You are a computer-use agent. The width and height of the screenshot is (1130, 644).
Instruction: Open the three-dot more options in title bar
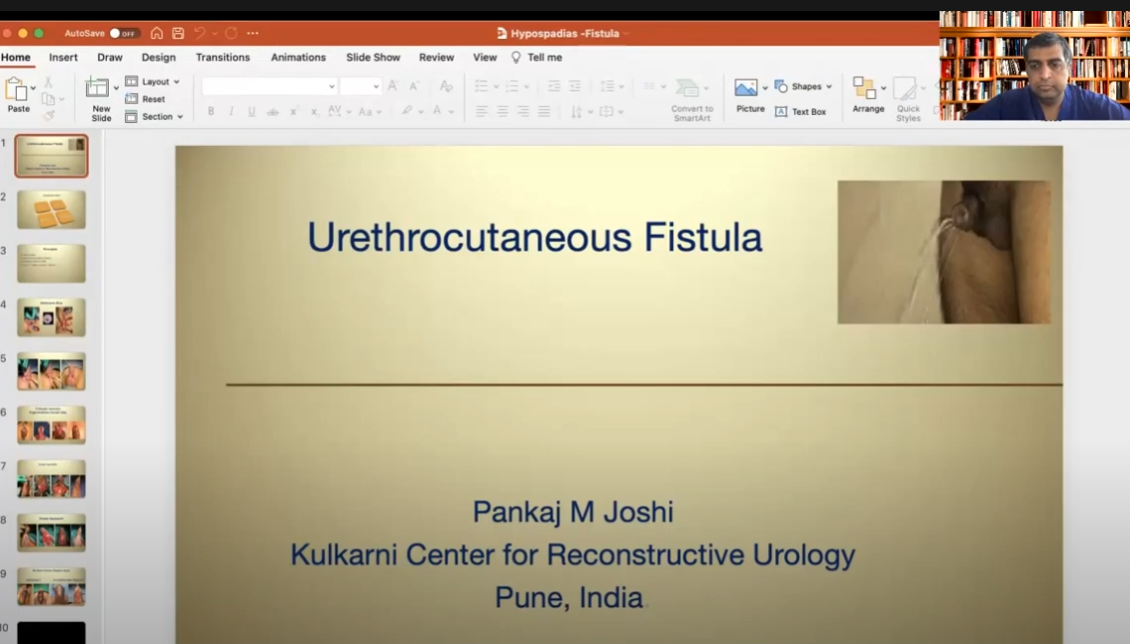pos(252,33)
